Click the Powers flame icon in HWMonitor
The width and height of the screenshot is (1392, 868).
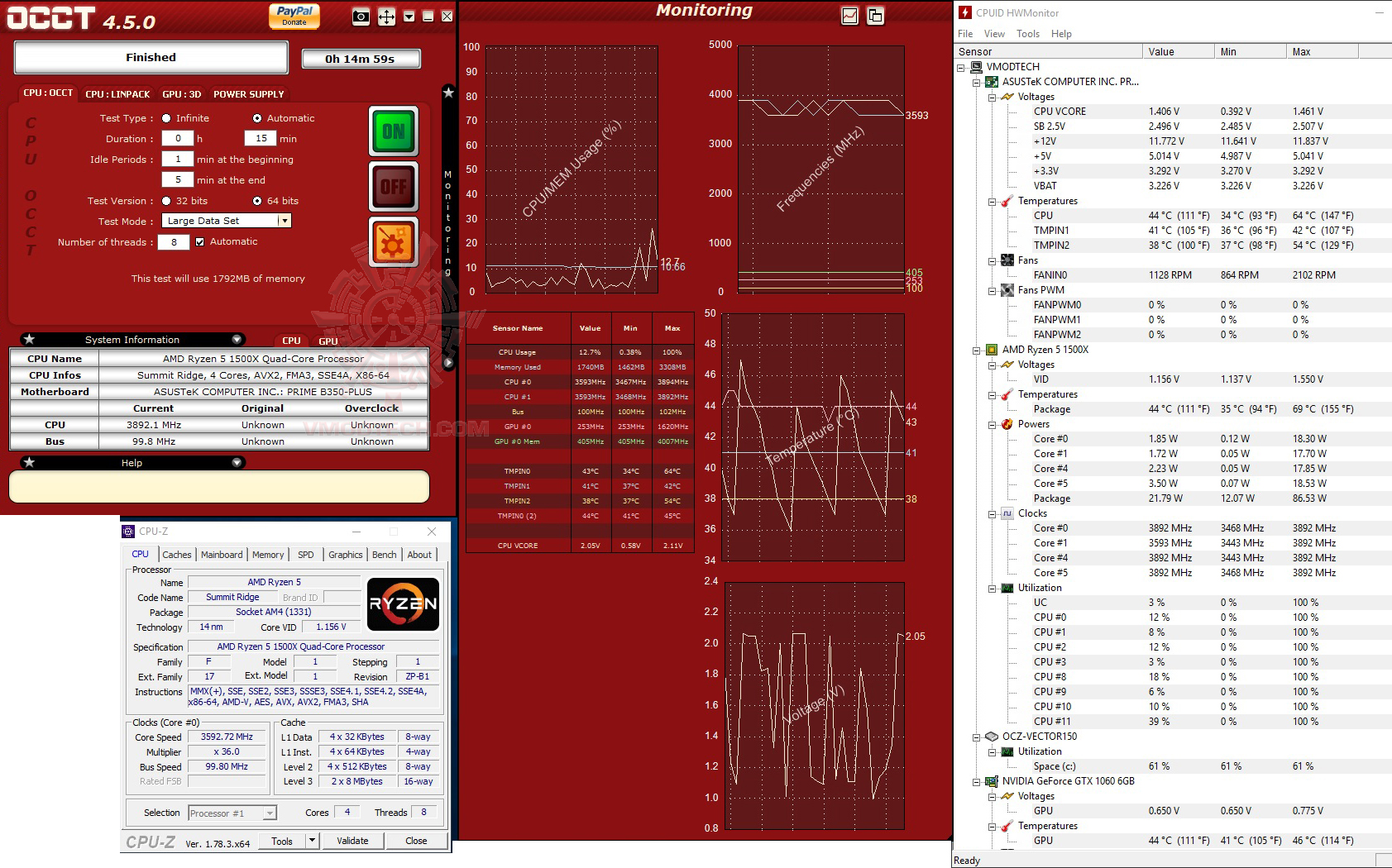1007,424
